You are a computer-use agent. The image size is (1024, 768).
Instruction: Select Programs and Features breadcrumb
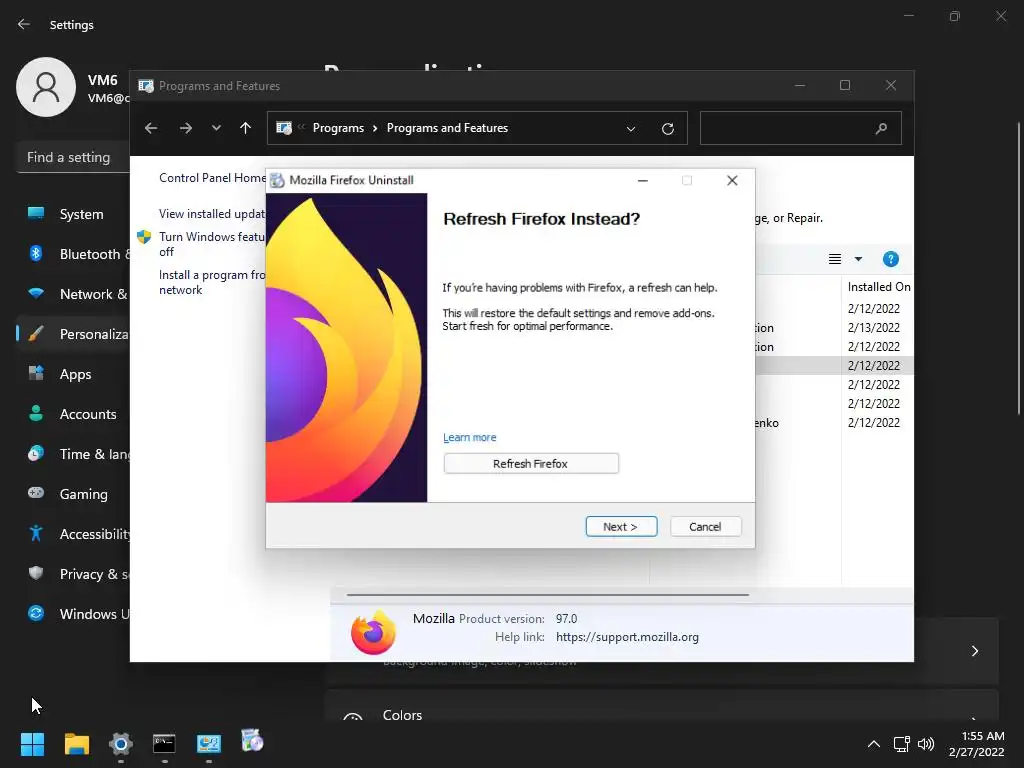coord(447,128)
